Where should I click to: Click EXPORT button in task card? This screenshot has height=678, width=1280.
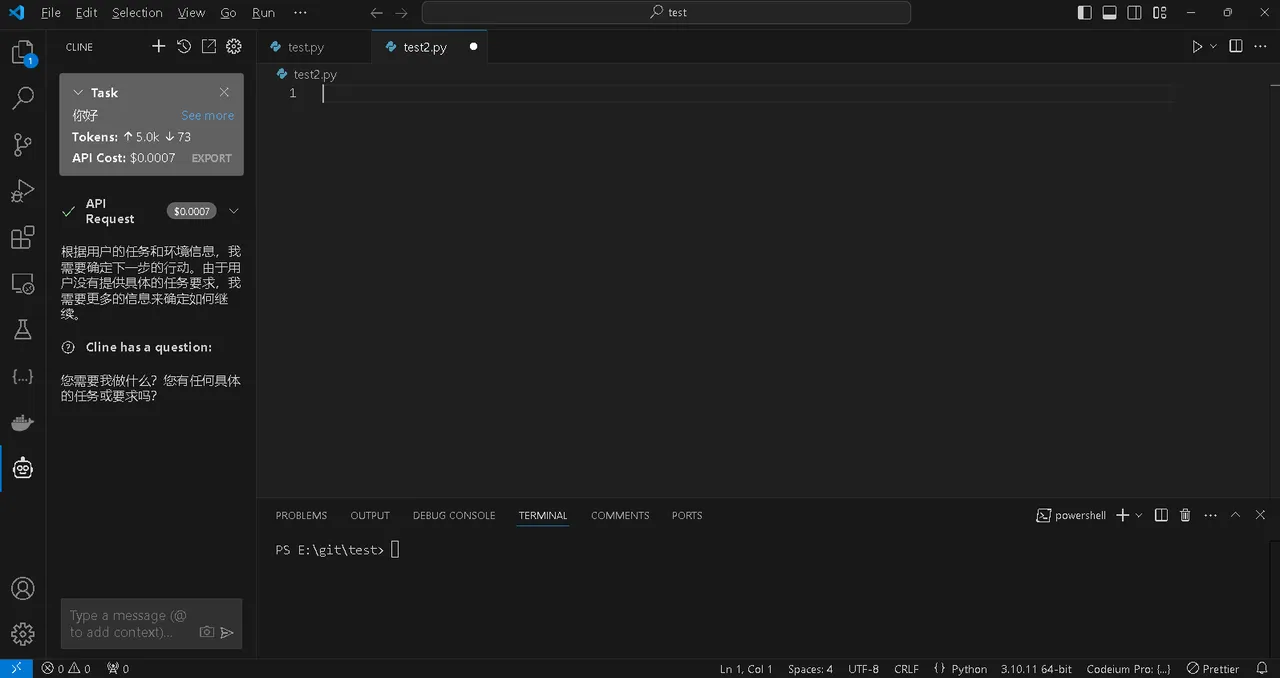[x=212, y=158]
